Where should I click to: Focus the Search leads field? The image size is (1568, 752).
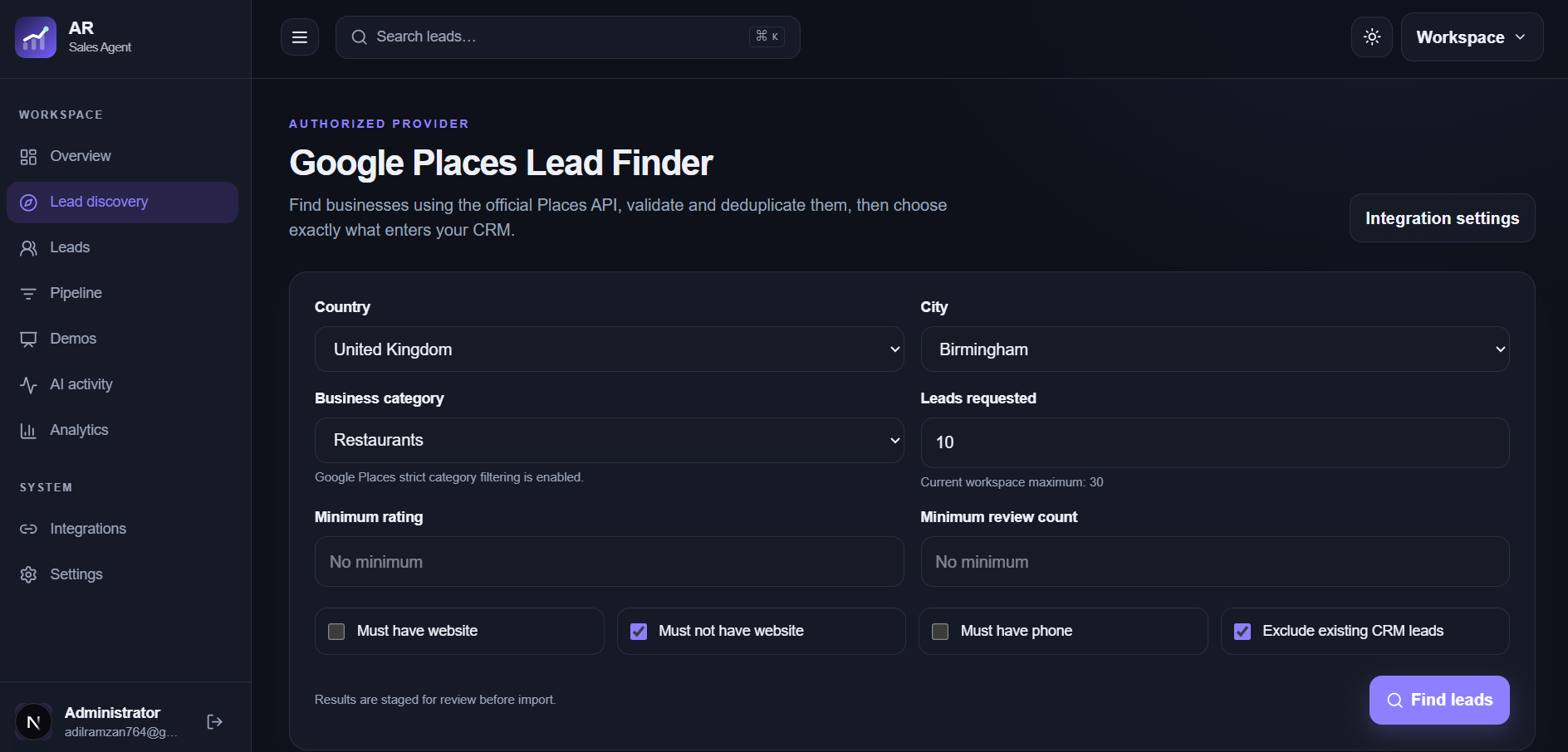[x=568, y=37]
